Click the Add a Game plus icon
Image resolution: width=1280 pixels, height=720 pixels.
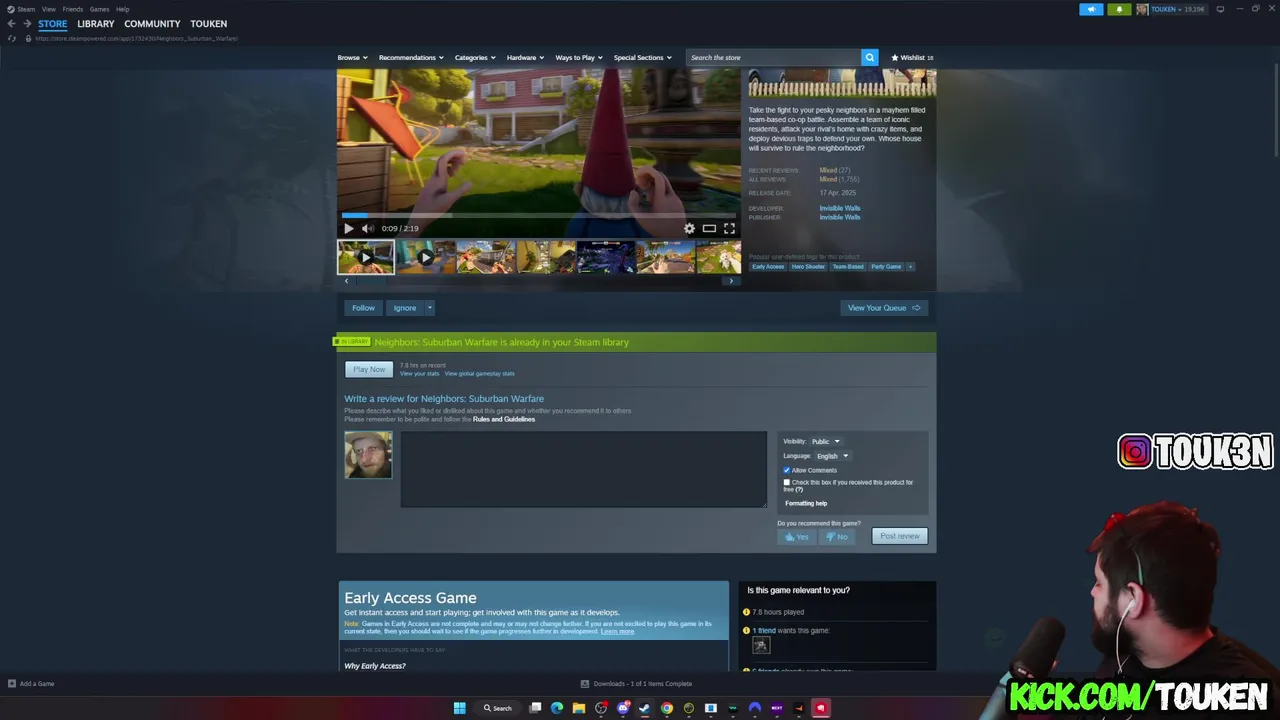[12, 684]
